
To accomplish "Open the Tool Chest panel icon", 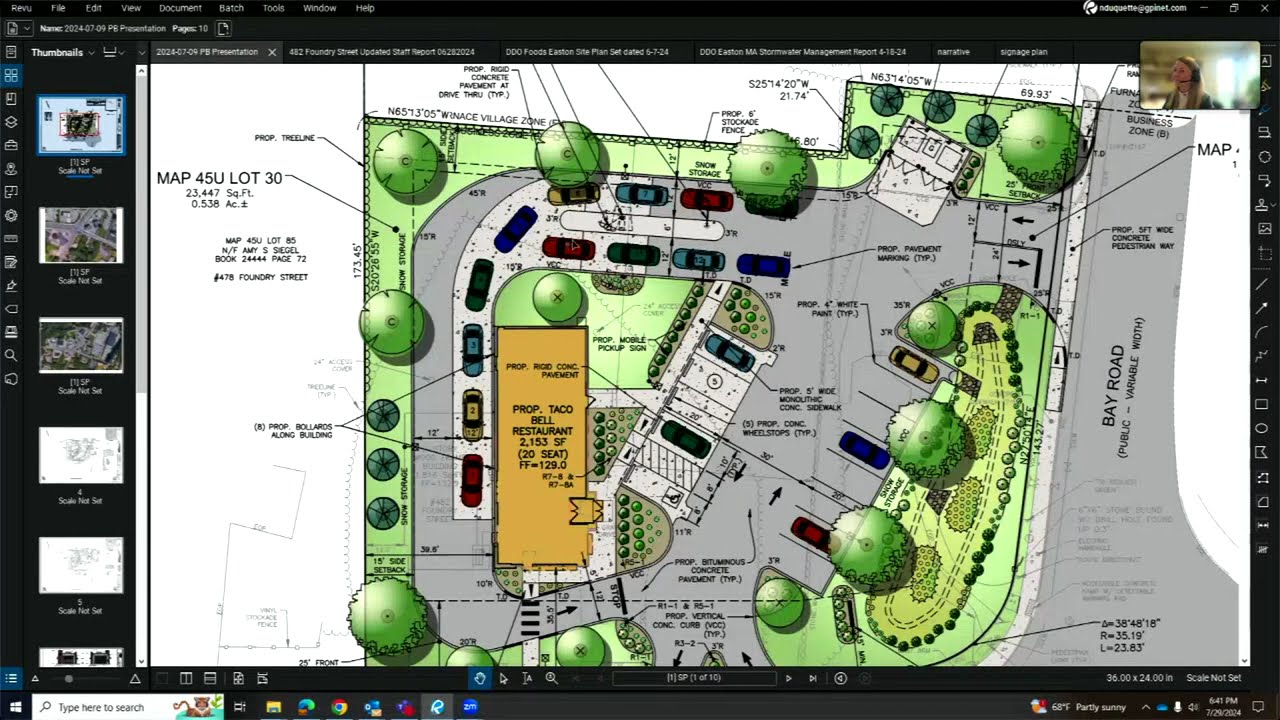I will point(11,146).
